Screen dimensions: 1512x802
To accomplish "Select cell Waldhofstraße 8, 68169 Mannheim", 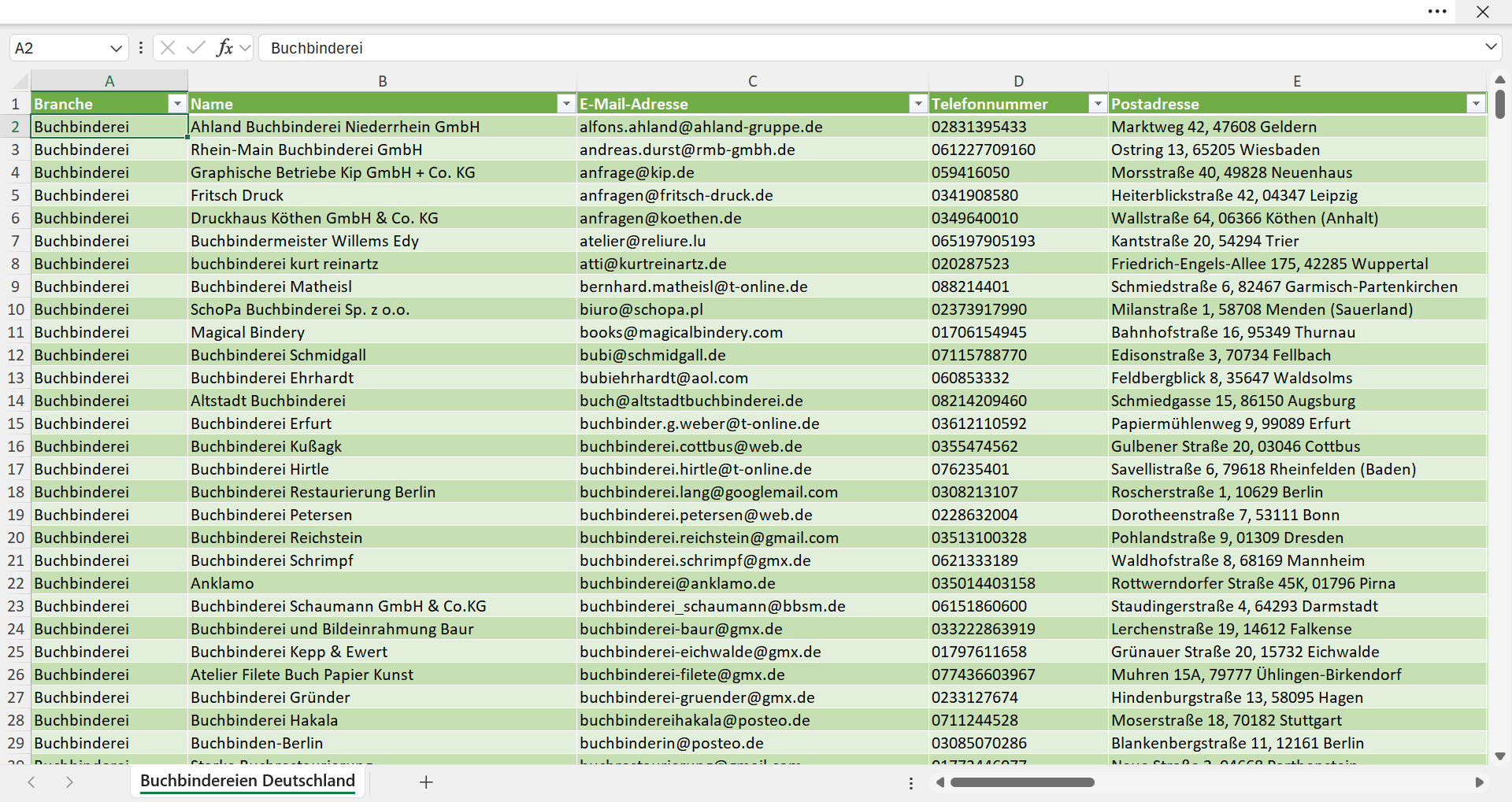I will coord(1297,560).
